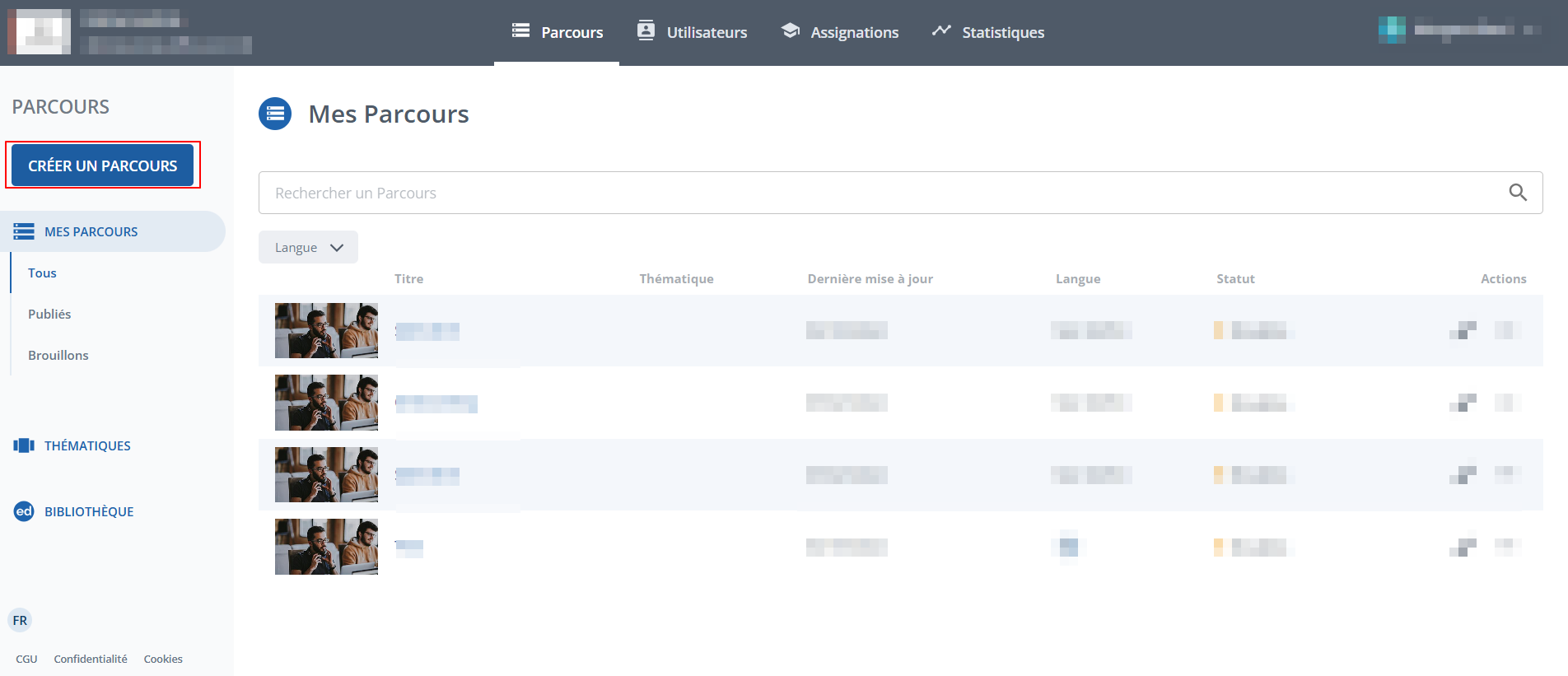Click the Mes Parcours header list icon
This screenshot has height=676, width=1568.
pyautogui.click(x=275, y=114)
